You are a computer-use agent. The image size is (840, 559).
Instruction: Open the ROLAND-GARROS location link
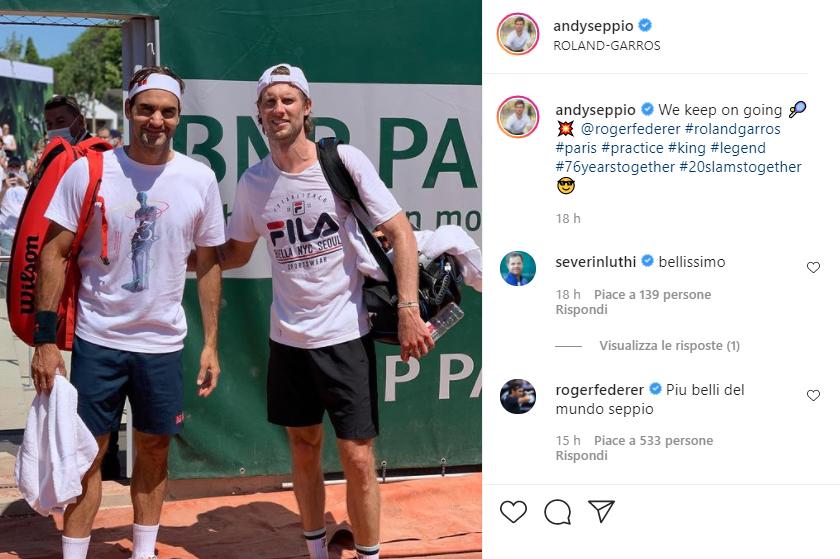point(606,46)
